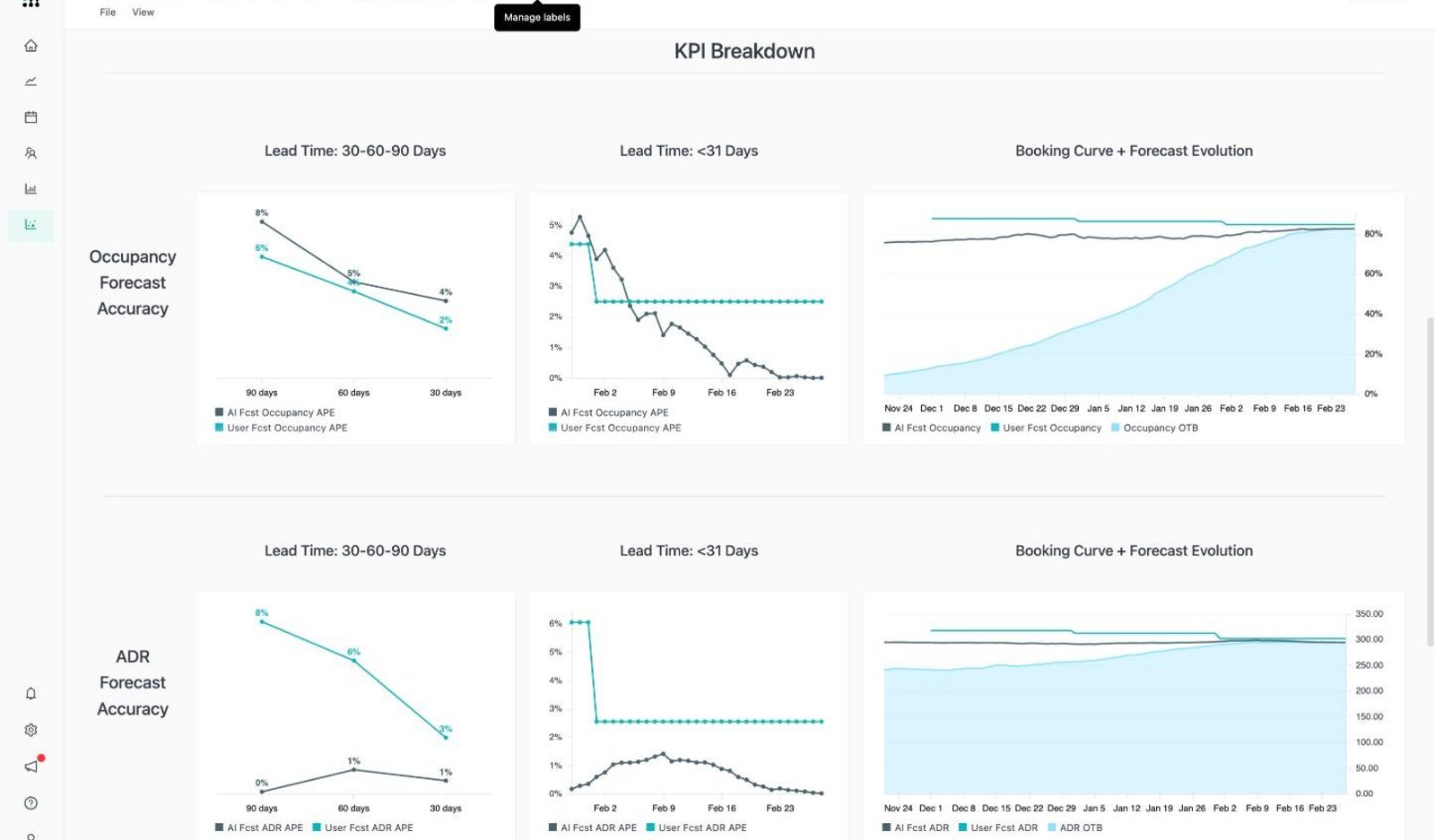This screenshot has width=1435, height=840.
Task: Click the 8% AI occupancy point at 90 days
Action: point(262,221)
